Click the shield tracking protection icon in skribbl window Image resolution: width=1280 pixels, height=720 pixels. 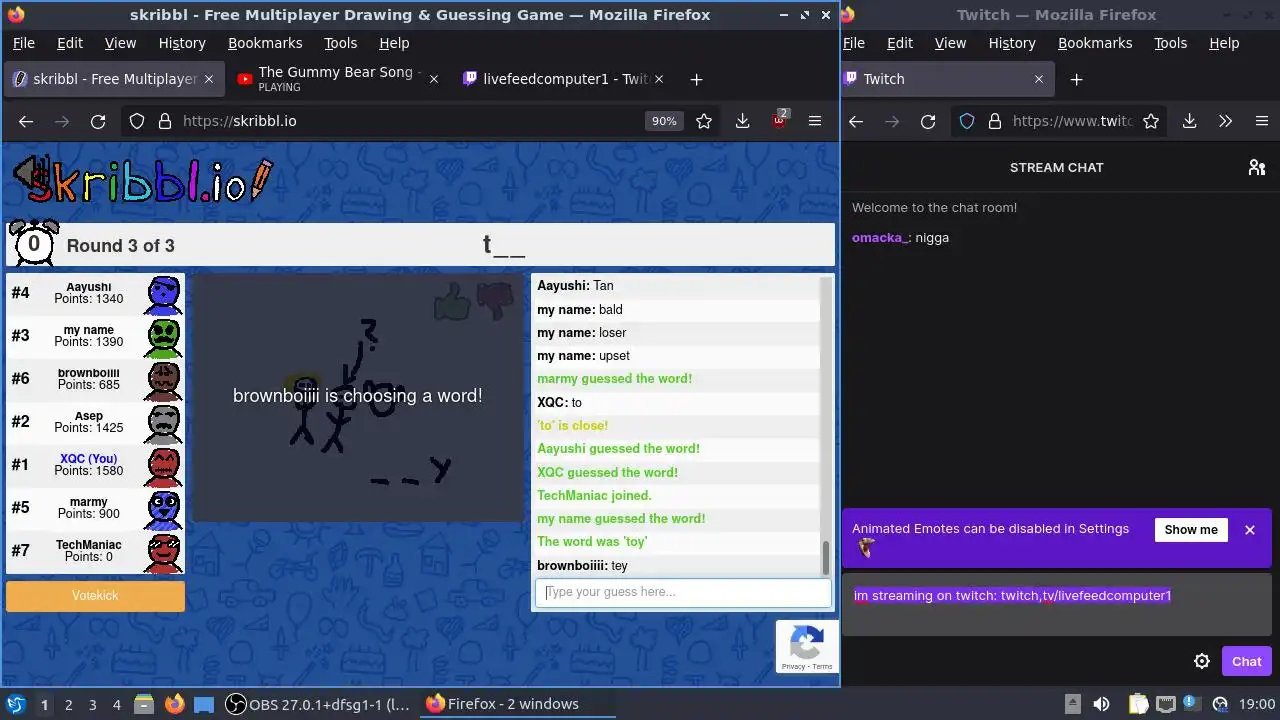tap(137, 121)
